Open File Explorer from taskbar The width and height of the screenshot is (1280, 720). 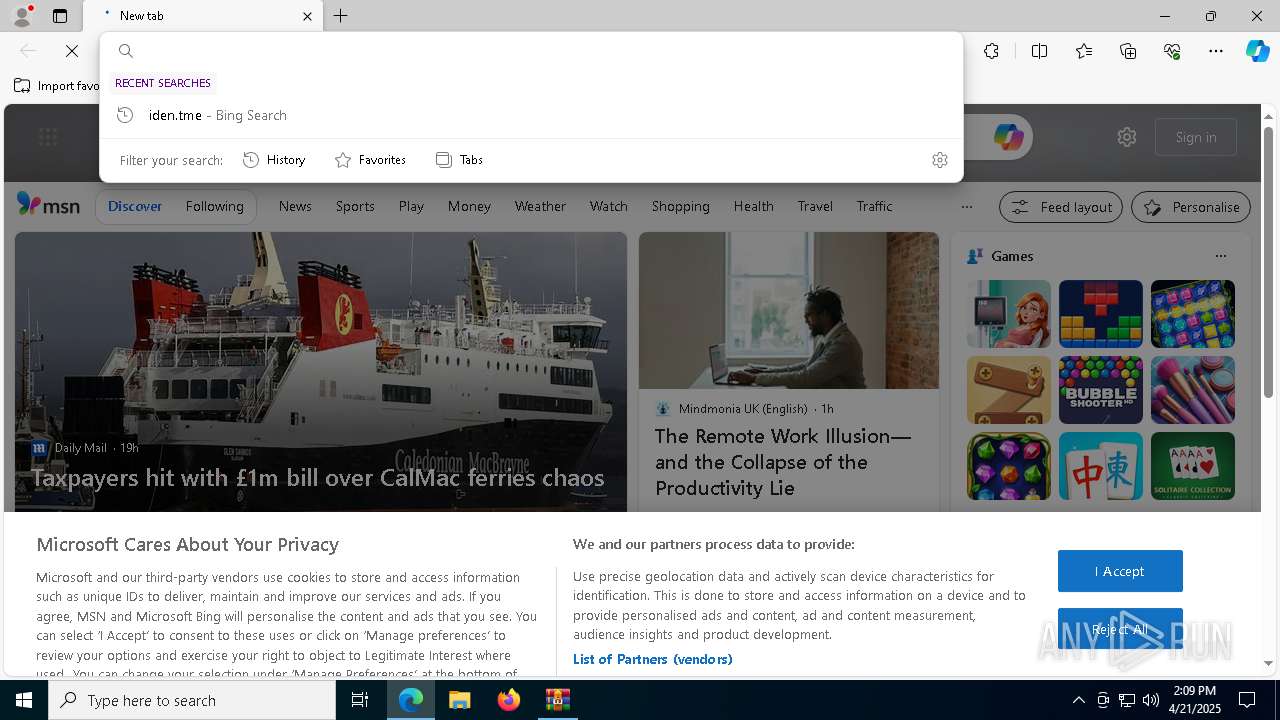459,700
